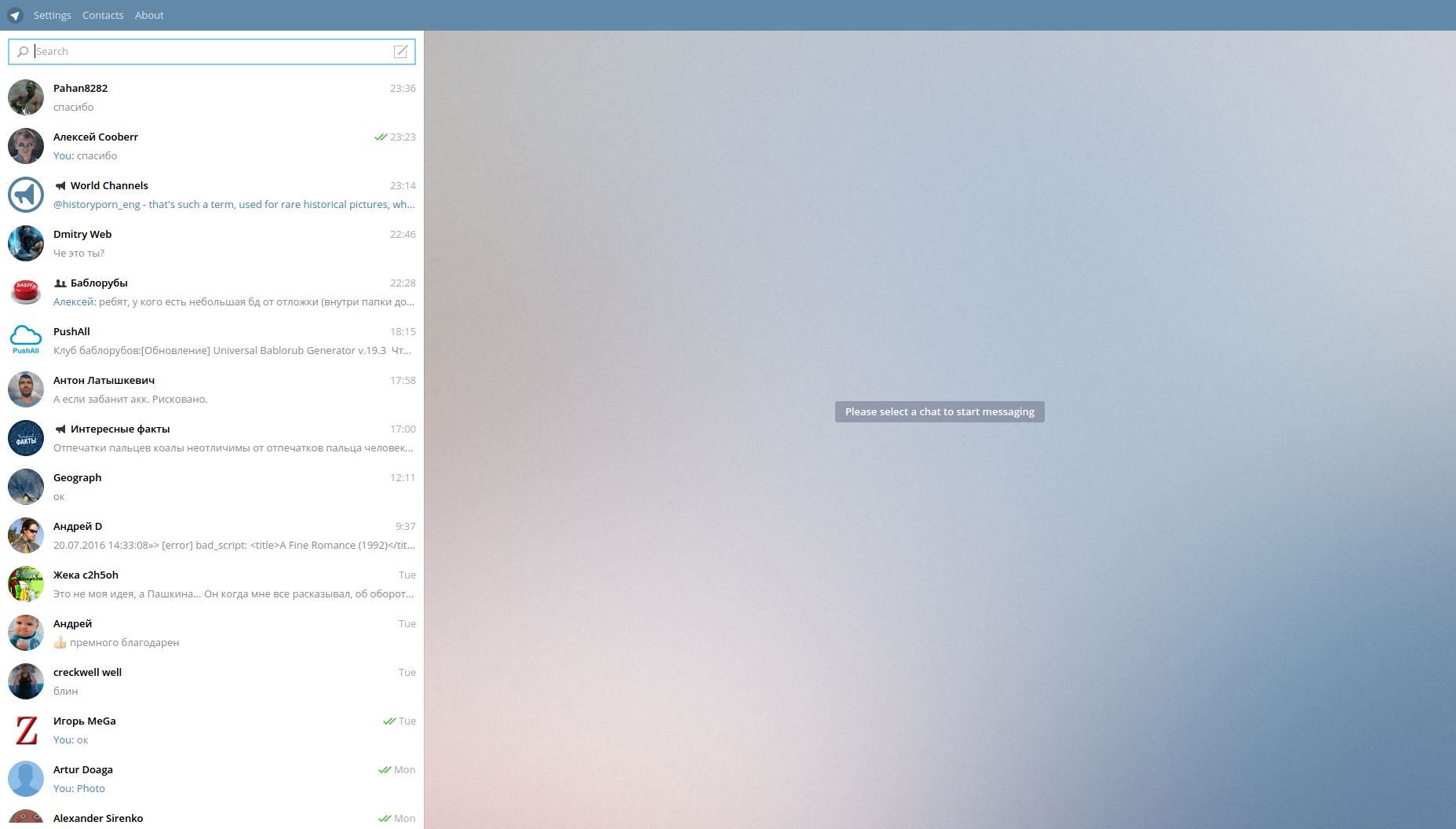Click thumbs-up emoji in Андрей message
The height and width of the screenshot is (829, 1456).
(60, 642)
